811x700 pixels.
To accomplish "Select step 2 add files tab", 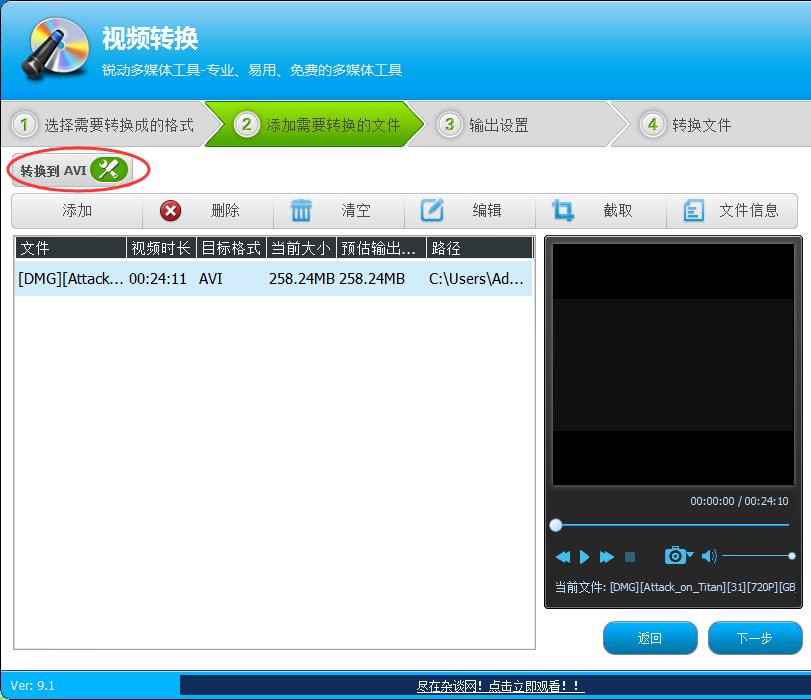I will (x=314, y=125).
